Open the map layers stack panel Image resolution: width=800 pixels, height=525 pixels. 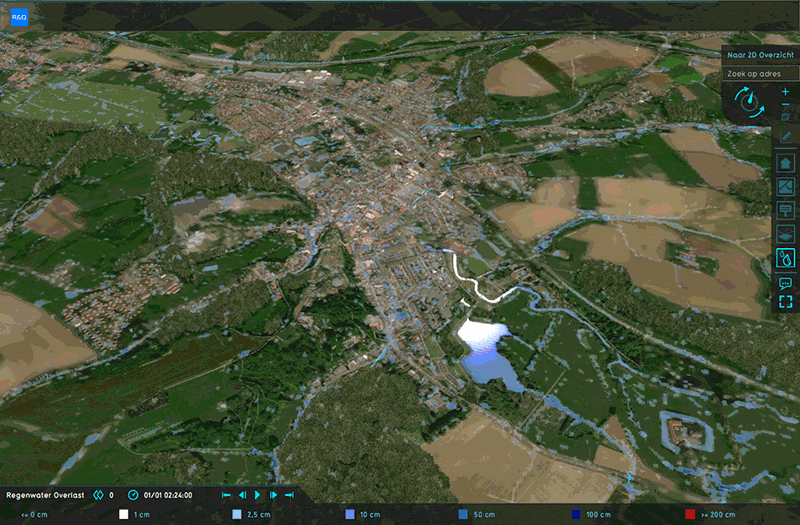[x=785, y=235]
